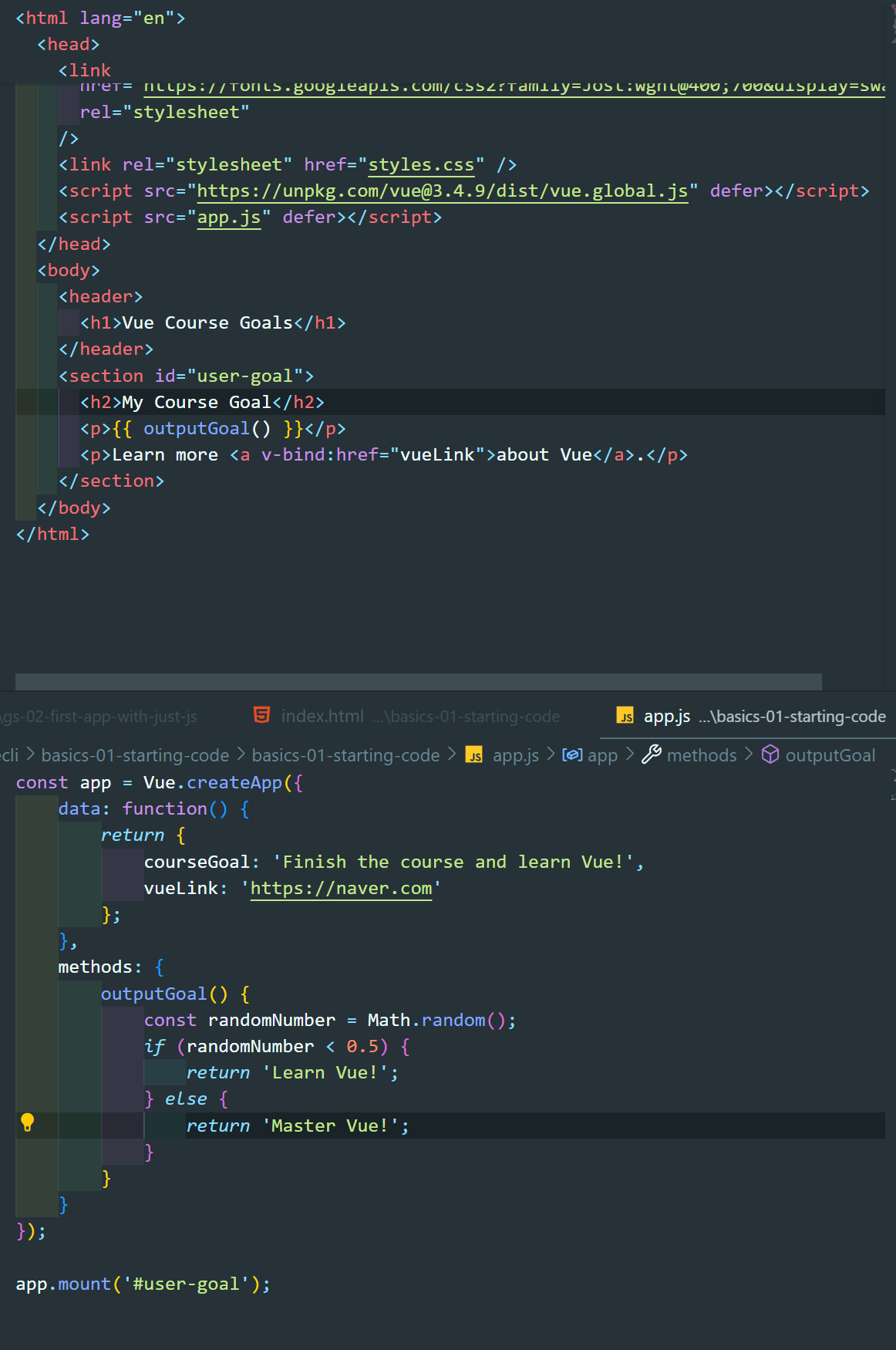
Task: Click the Math.random() call
Action: (x=436, y=1020)
